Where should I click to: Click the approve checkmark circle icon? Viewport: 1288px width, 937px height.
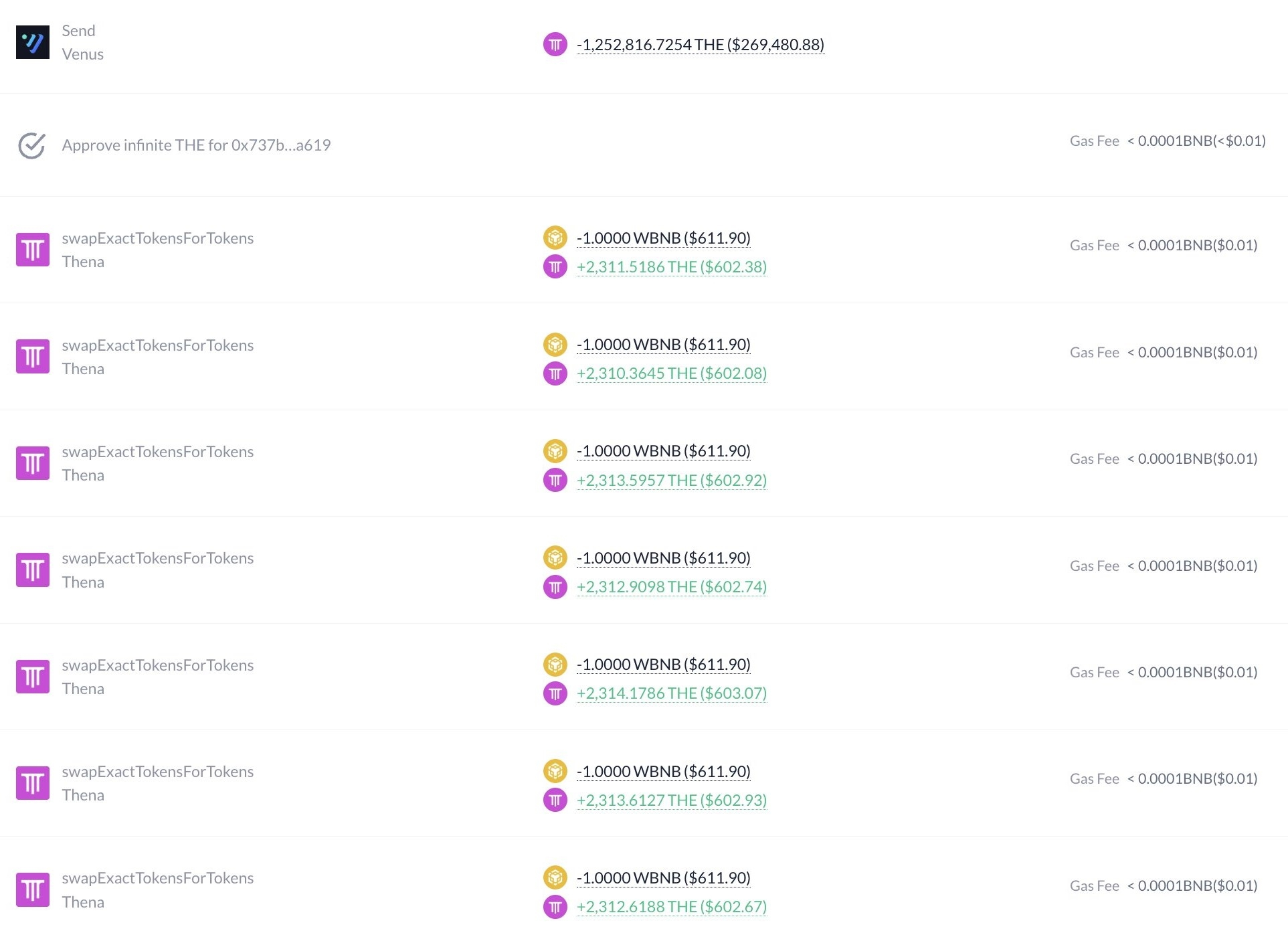pos(31,145)
